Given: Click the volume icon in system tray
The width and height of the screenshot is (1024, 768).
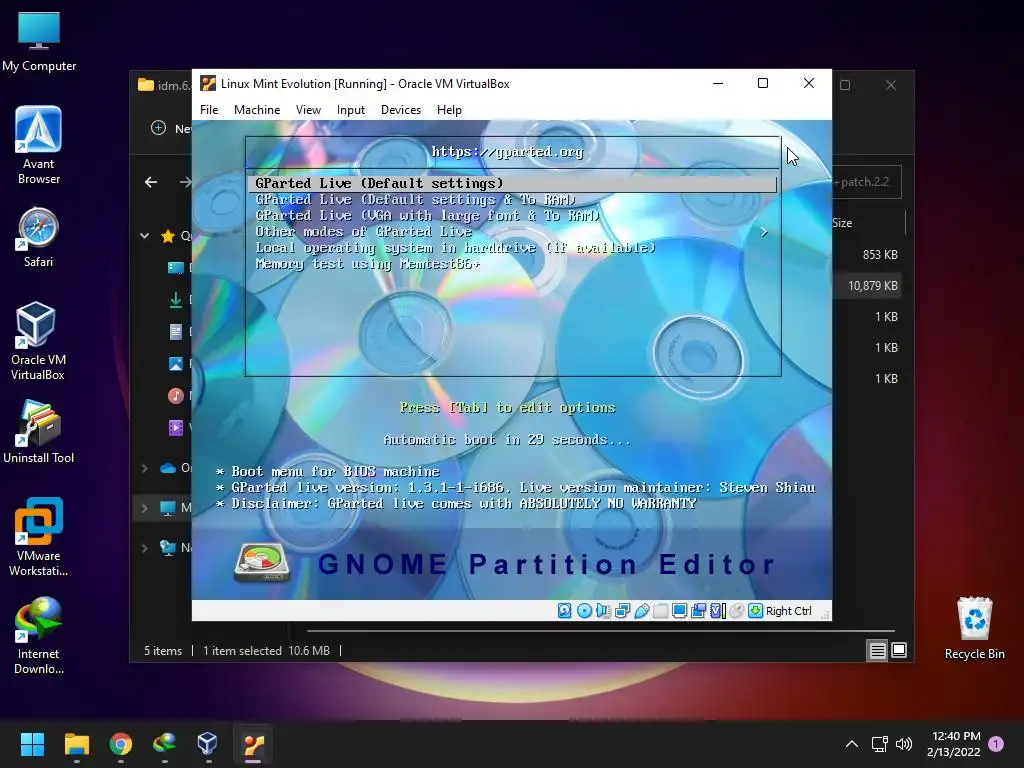Looking at the screenshot, I should click(904, 744).
